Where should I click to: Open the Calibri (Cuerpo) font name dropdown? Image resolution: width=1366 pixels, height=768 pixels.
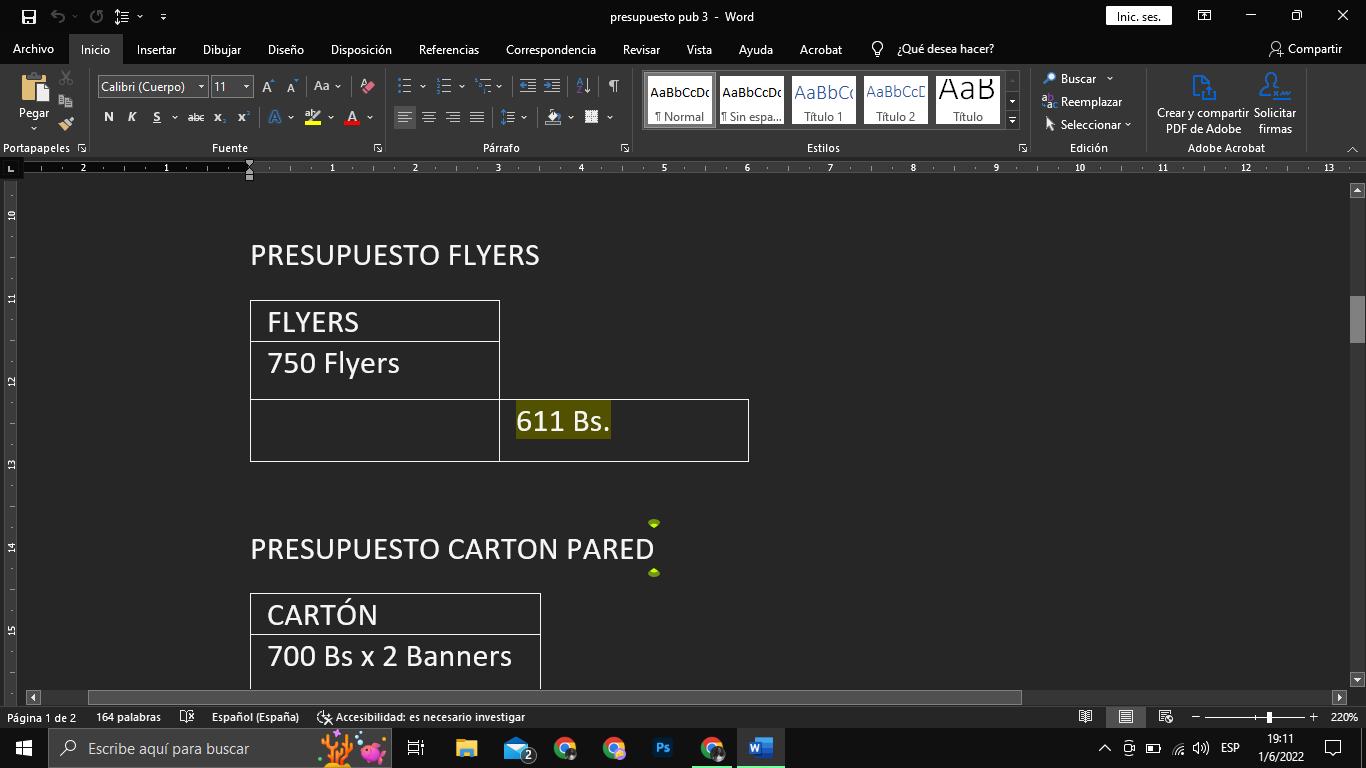(x=201, y=87)
